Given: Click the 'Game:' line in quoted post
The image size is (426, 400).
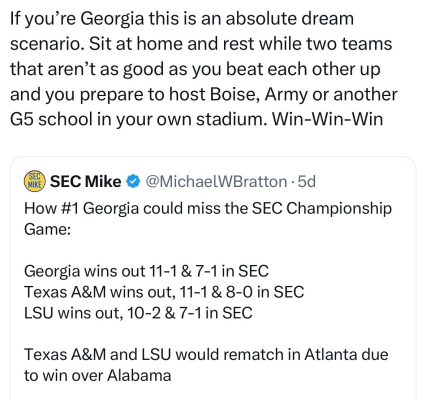Looking at the screenshot, I should point(47,229).
